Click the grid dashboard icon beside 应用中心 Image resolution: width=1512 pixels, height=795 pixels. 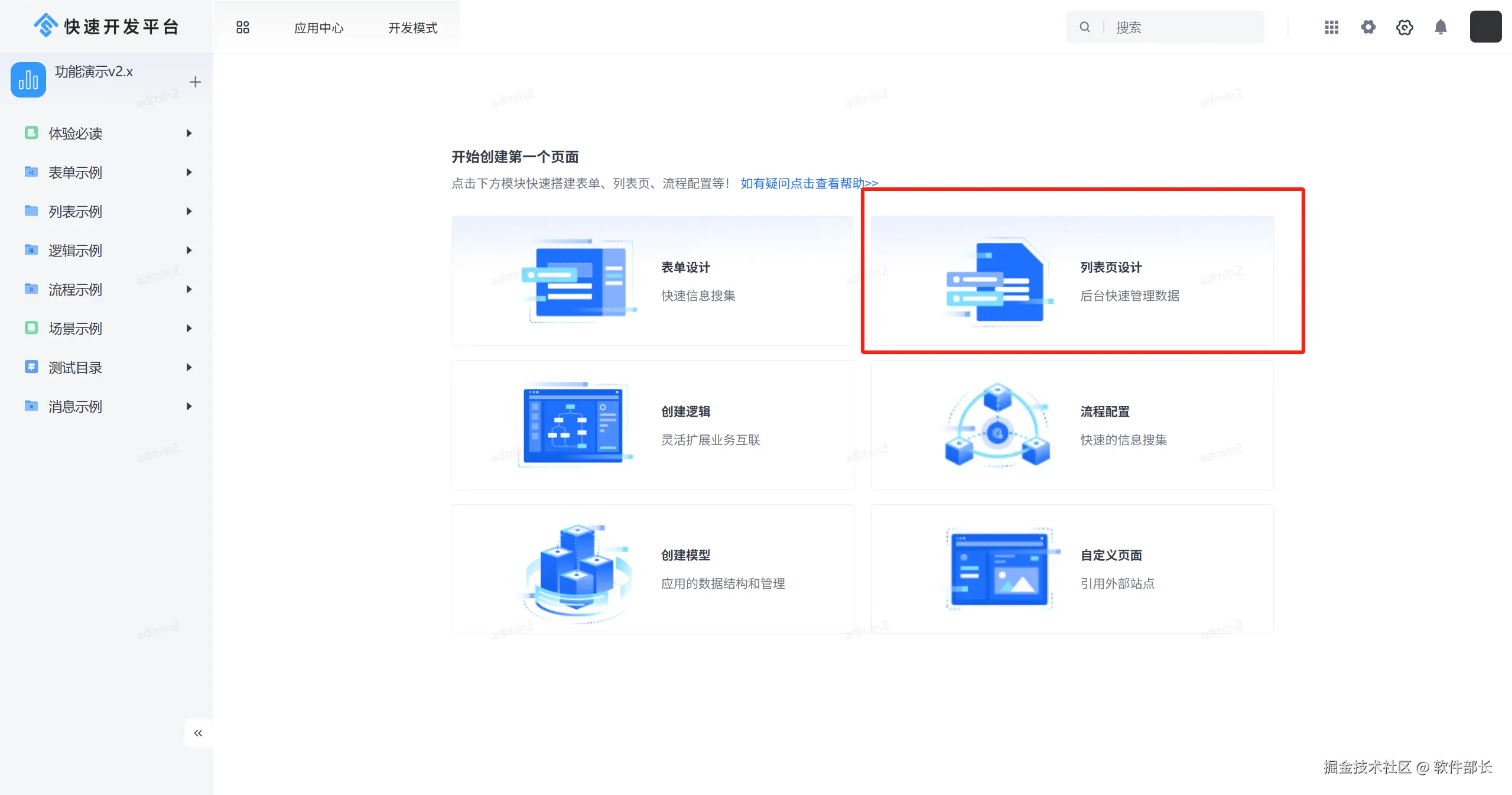click(x=242, y=27)
